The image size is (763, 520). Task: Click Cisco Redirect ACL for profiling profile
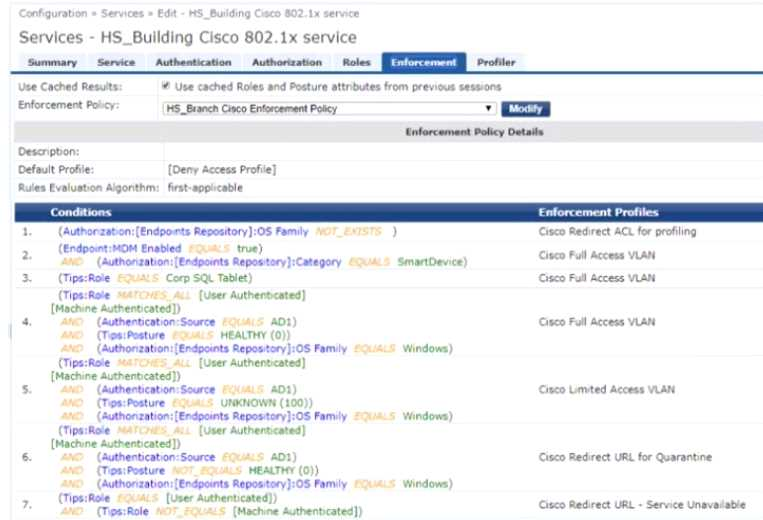(x=617, y=232)
